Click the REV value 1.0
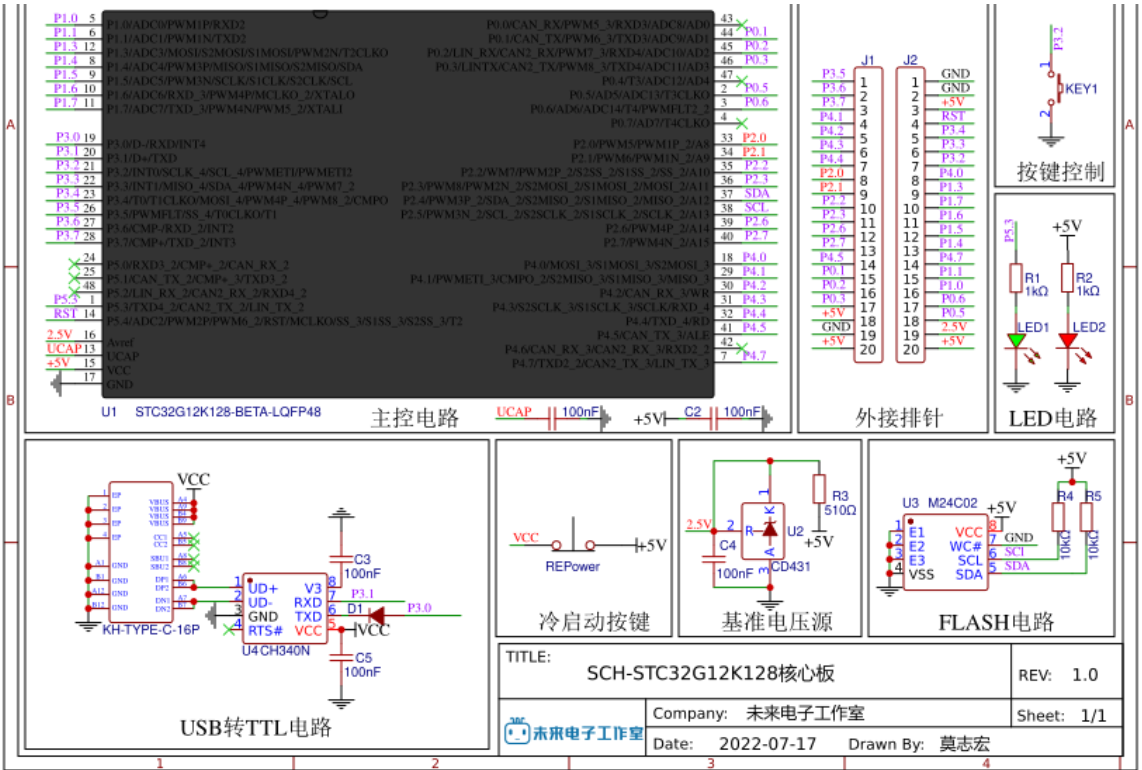Viewport: 1142px width, 770px height. 1084,675
